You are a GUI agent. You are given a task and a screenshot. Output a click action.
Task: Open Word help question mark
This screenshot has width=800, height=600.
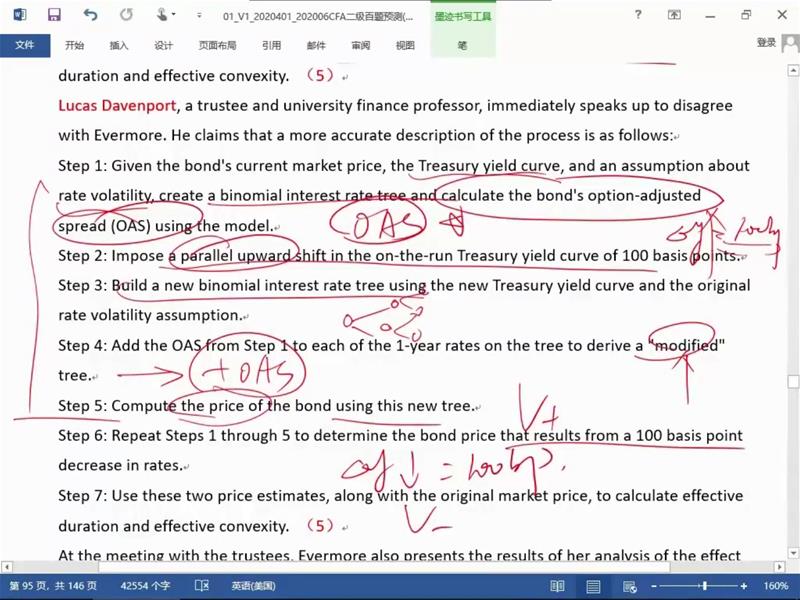[x=638, y=14]
